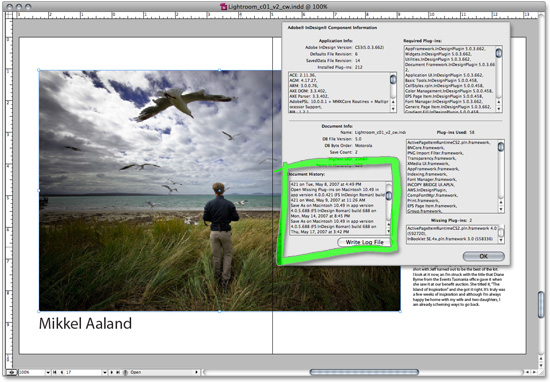Click the zoom level 100% field
Image resolution: width=550 pixels, height=382 pixels.
pyautogui.click(x=32, y=372)
